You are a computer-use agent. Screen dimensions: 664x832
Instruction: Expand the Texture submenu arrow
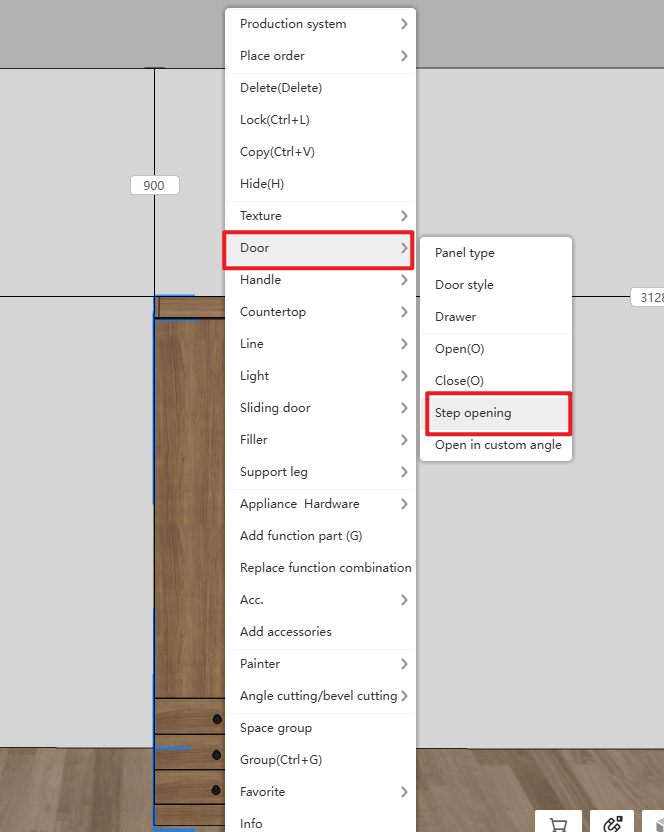404,216
